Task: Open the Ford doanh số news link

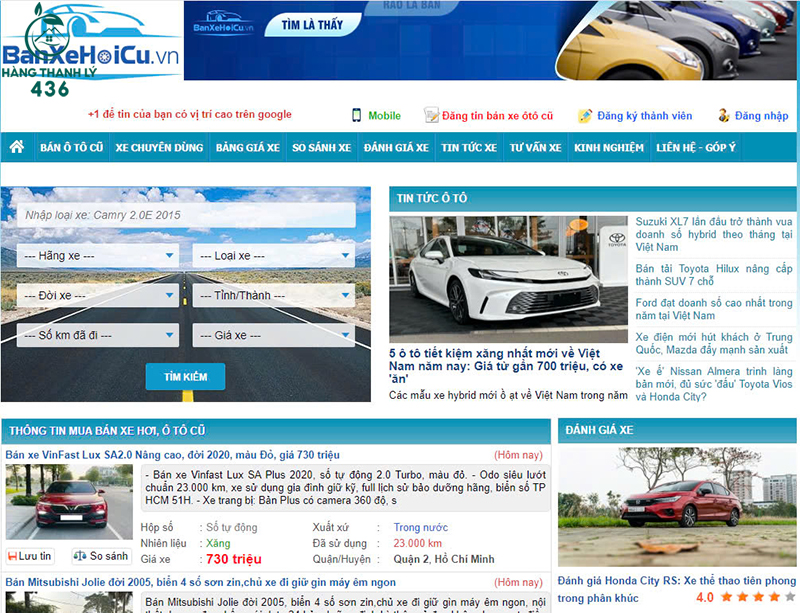Action: pos(714,309)
